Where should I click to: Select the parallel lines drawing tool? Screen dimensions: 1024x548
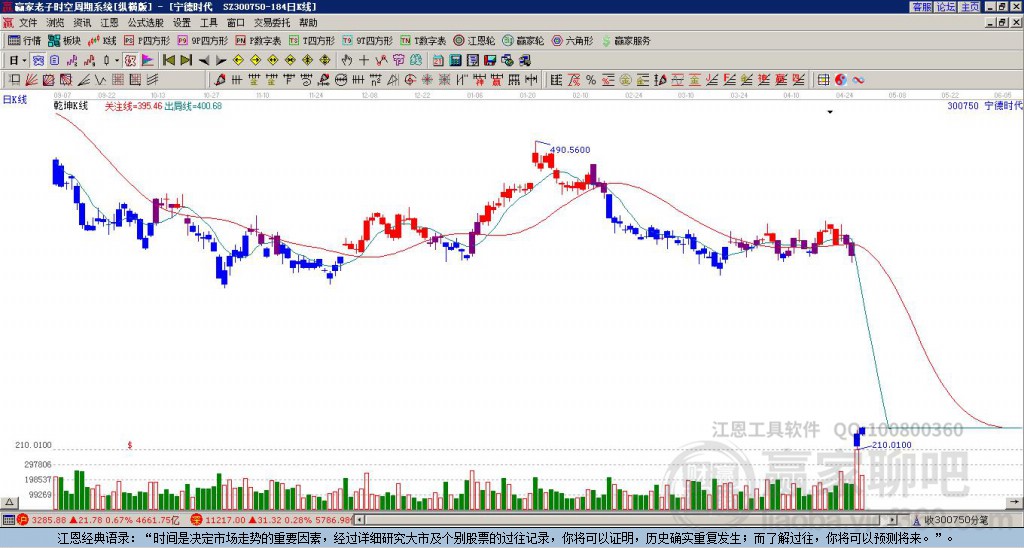tap(152, 80)
